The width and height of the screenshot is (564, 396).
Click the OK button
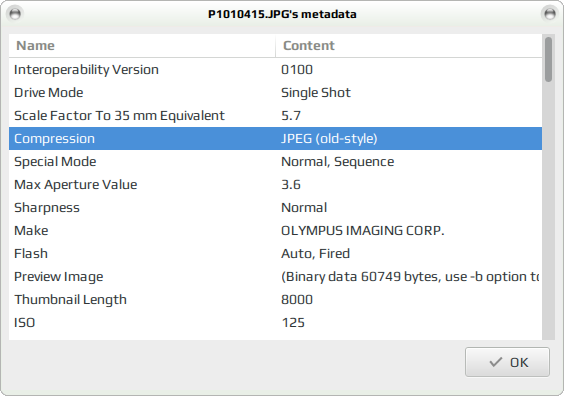click(507, 362)
